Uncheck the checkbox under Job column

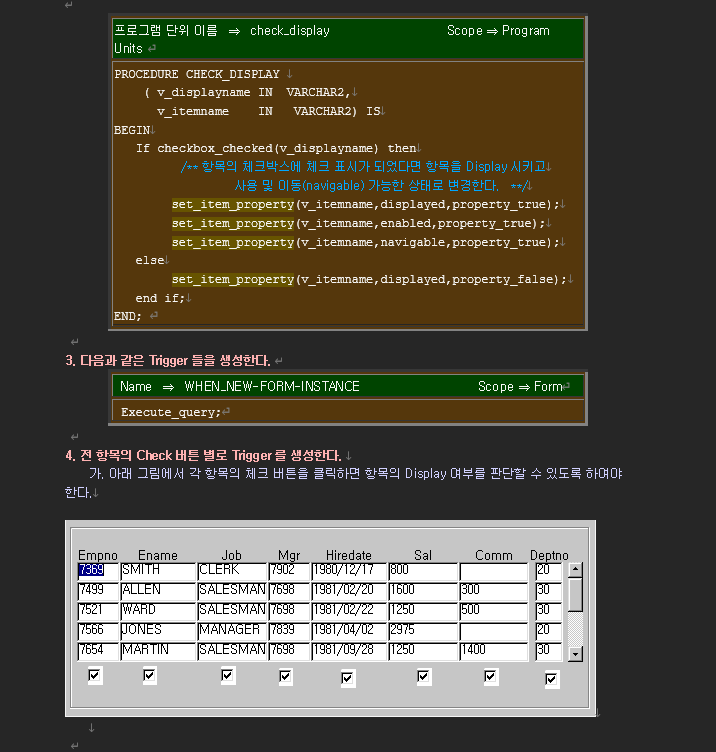pos(228,675)
